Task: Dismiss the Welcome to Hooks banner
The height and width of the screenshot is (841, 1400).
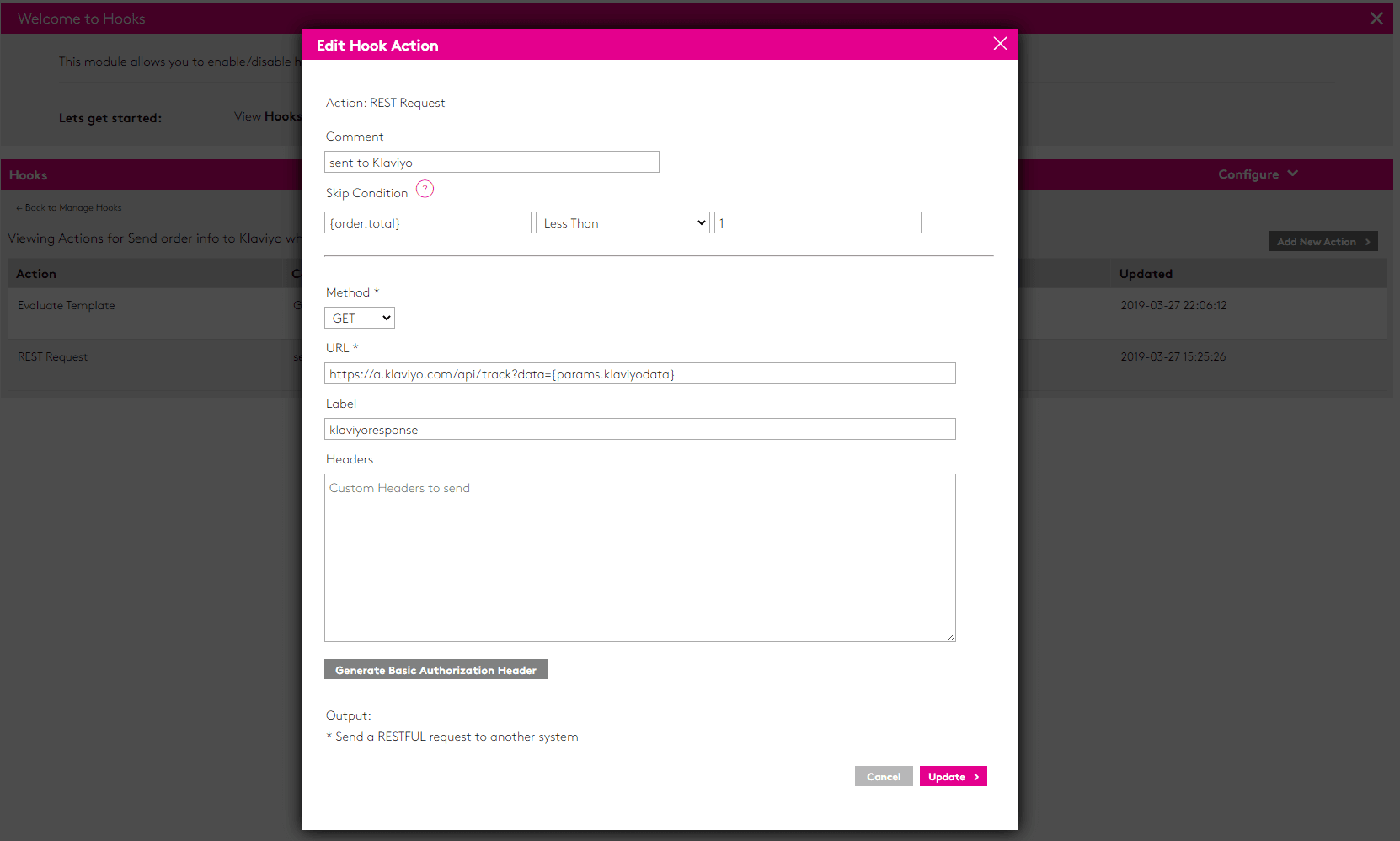Action: point(1376,18)
